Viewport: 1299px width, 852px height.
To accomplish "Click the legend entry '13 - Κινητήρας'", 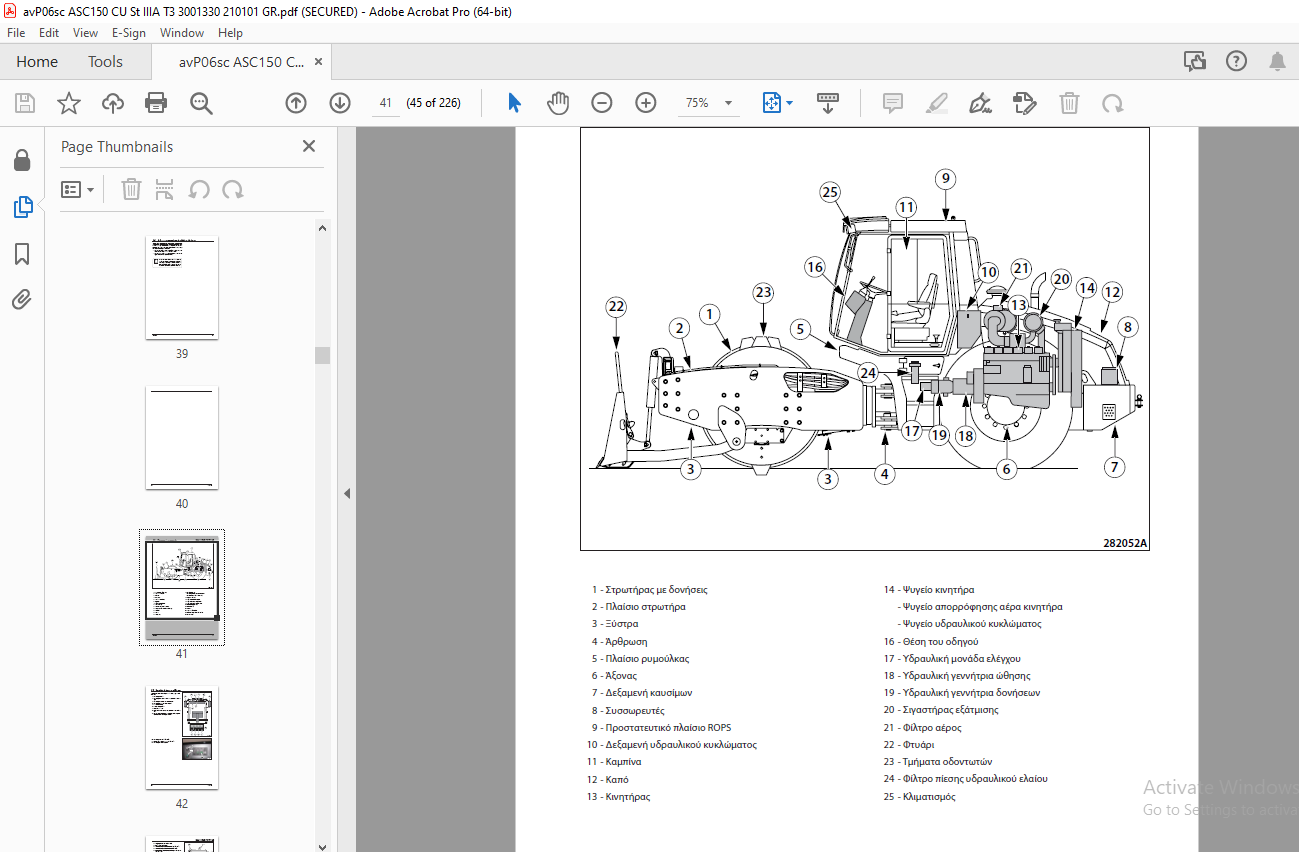I will tap(619, 797).
